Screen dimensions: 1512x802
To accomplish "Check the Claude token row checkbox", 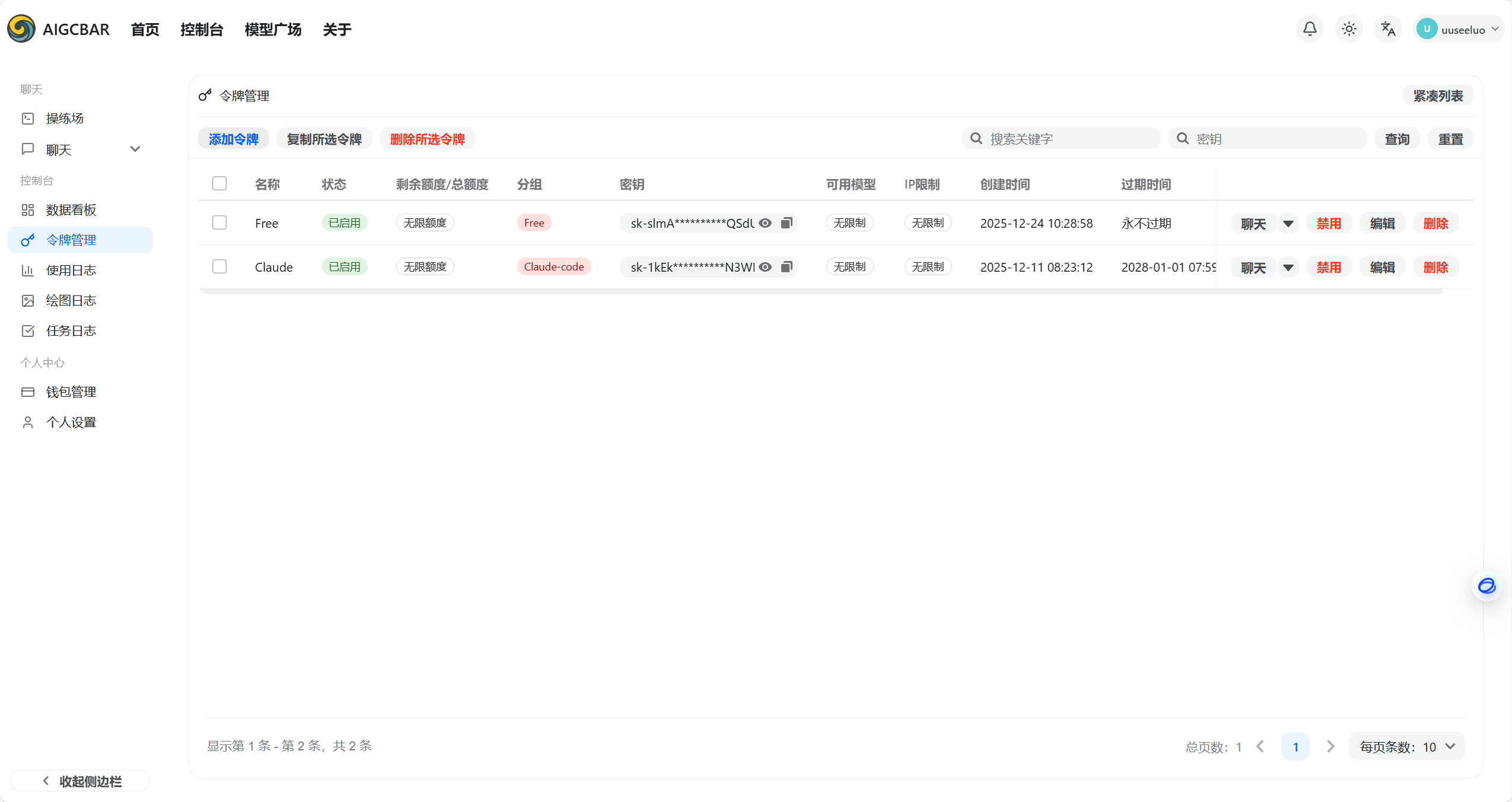I will 219,266.
